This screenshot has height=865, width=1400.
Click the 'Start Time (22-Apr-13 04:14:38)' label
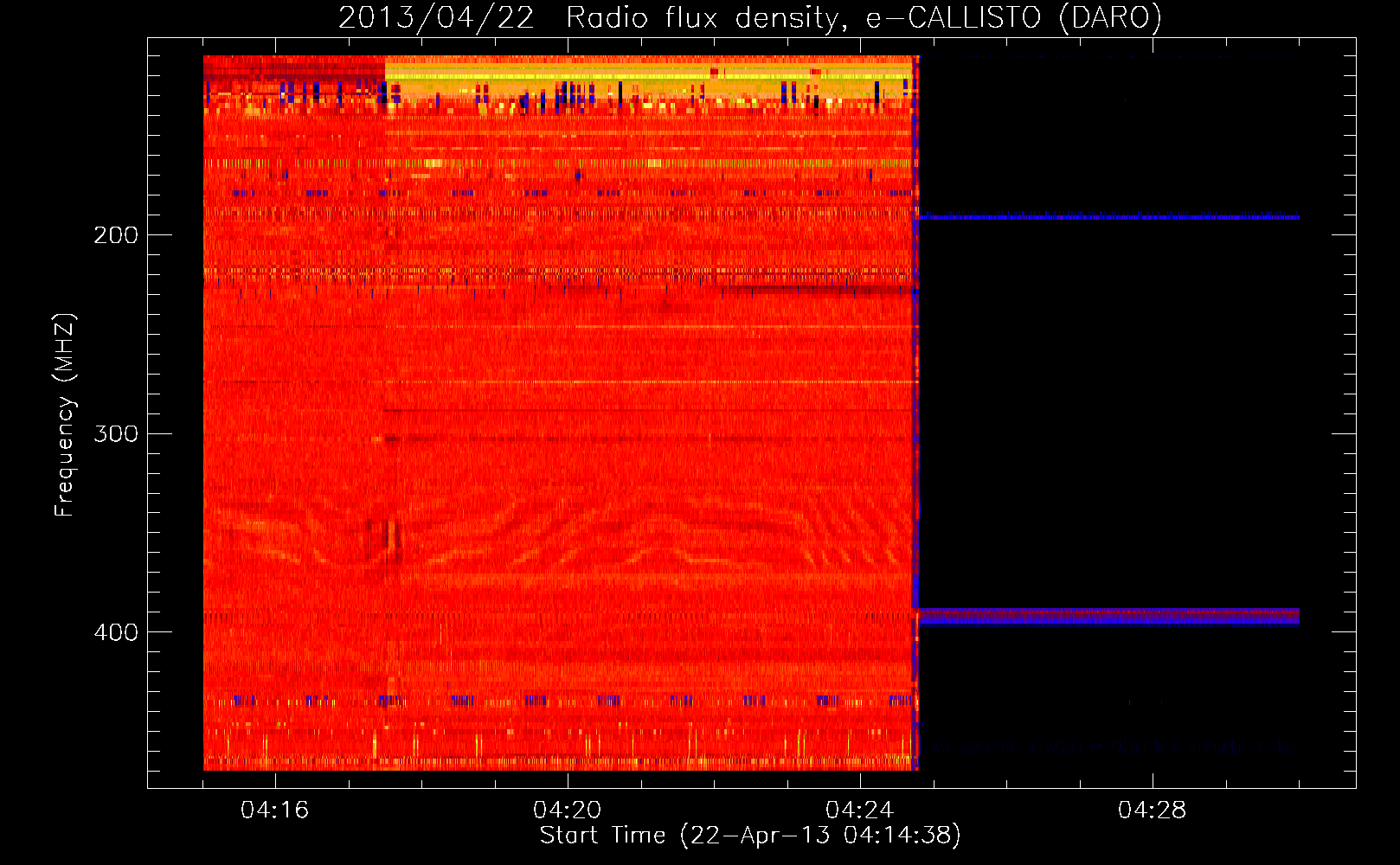coord(750,836)
